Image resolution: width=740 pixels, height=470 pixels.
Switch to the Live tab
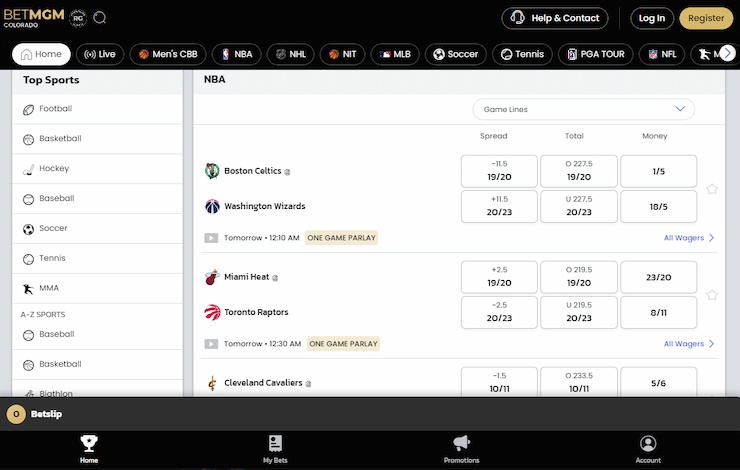[100, 54]
